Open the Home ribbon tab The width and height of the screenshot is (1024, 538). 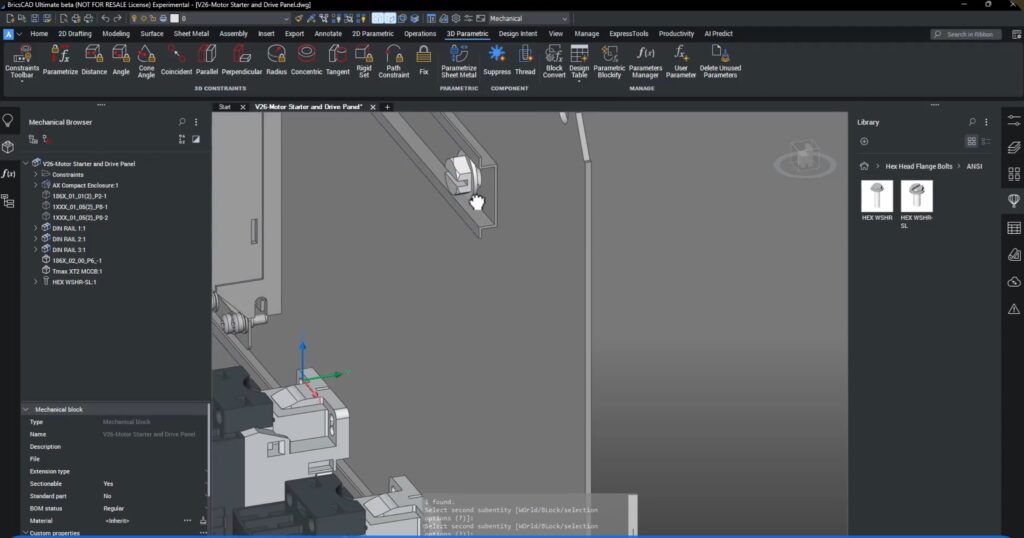[x=39, y=33]
